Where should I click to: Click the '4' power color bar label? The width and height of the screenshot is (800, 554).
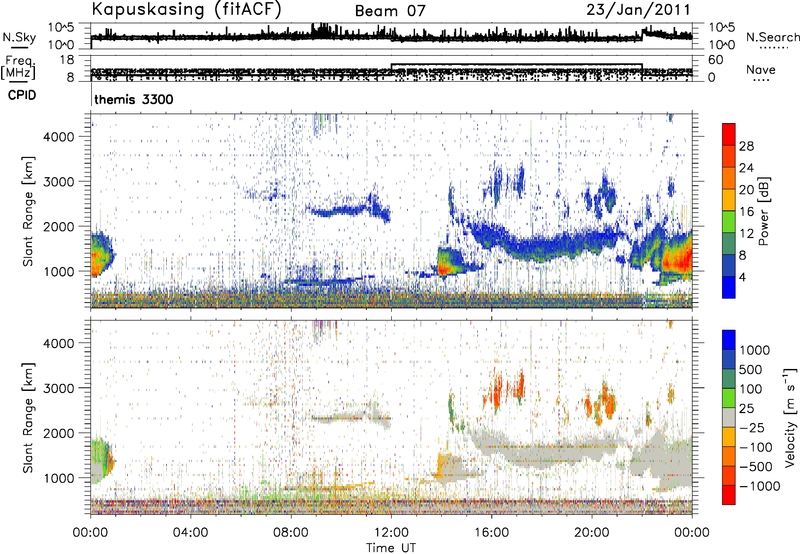click(x=742, y=278)
